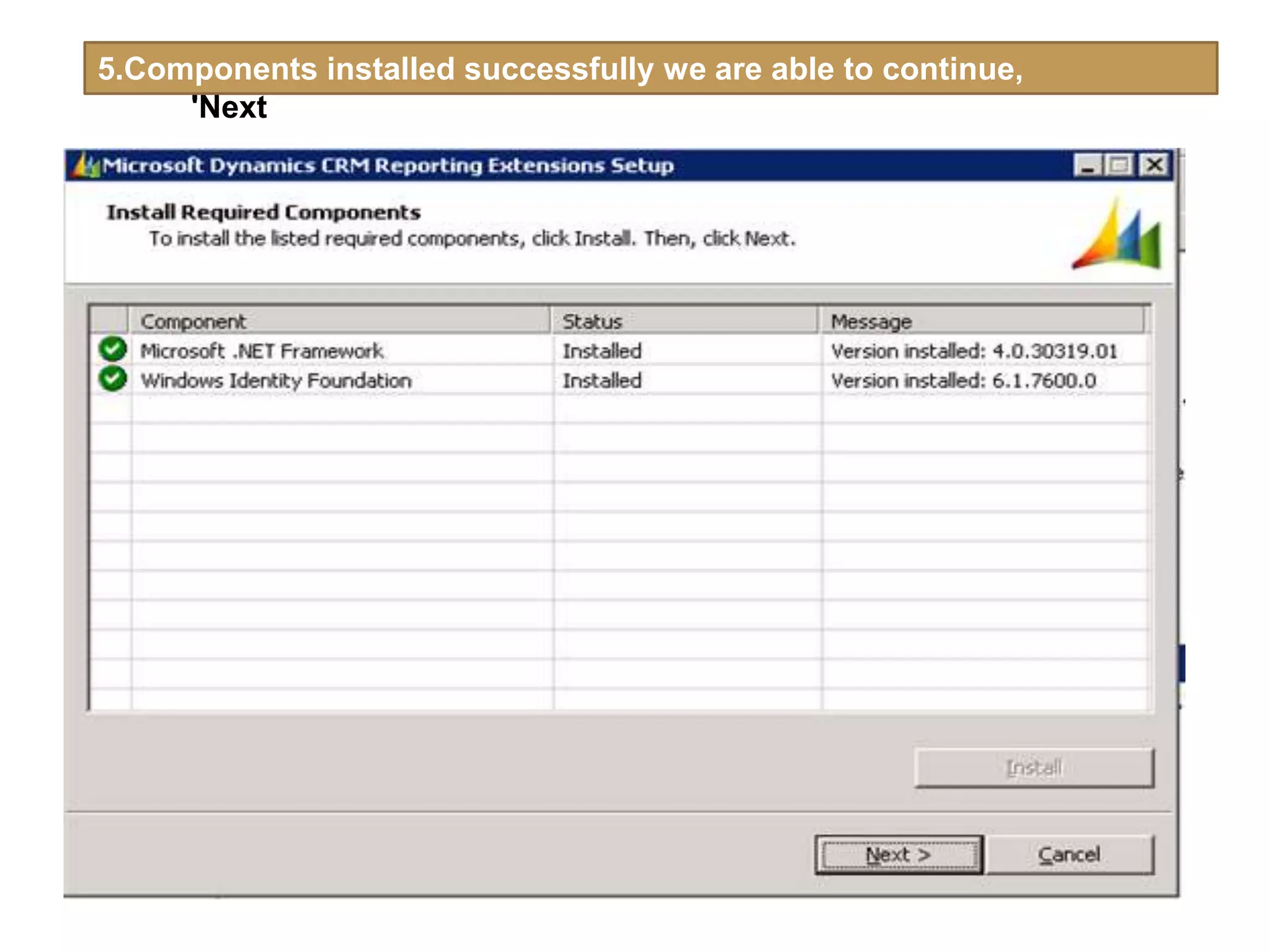1270x952 pixels.
Task: Click Installed status of Windows Identity Foundation
Action: 602,380
